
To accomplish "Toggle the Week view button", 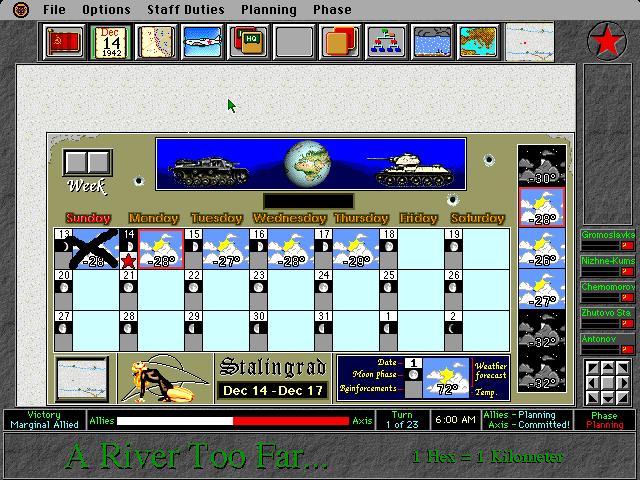I will pos(88,162).
